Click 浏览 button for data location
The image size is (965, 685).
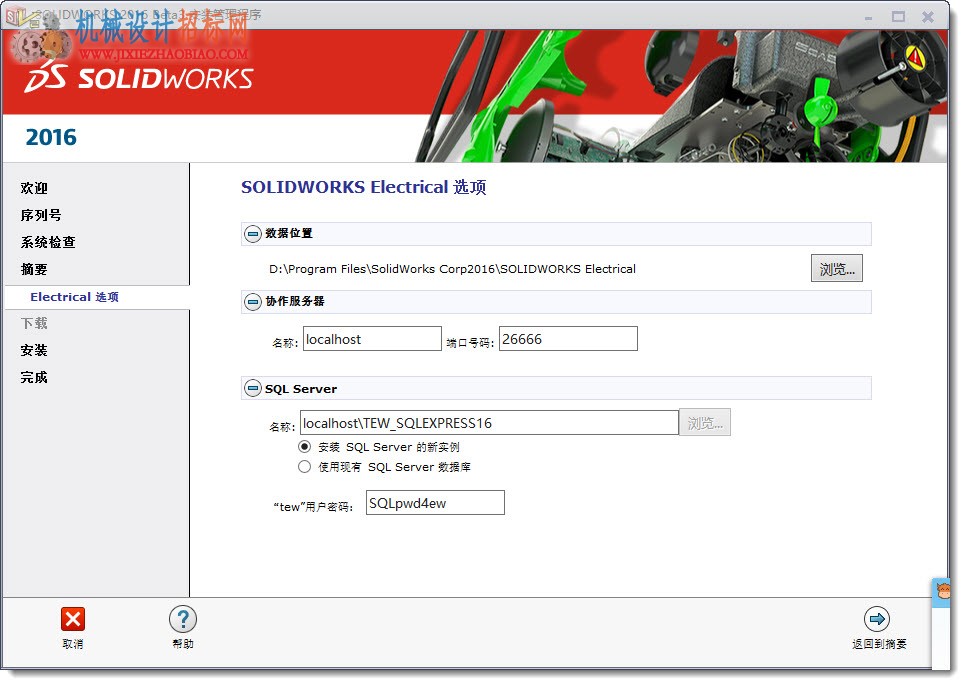(x=836, y=269)
